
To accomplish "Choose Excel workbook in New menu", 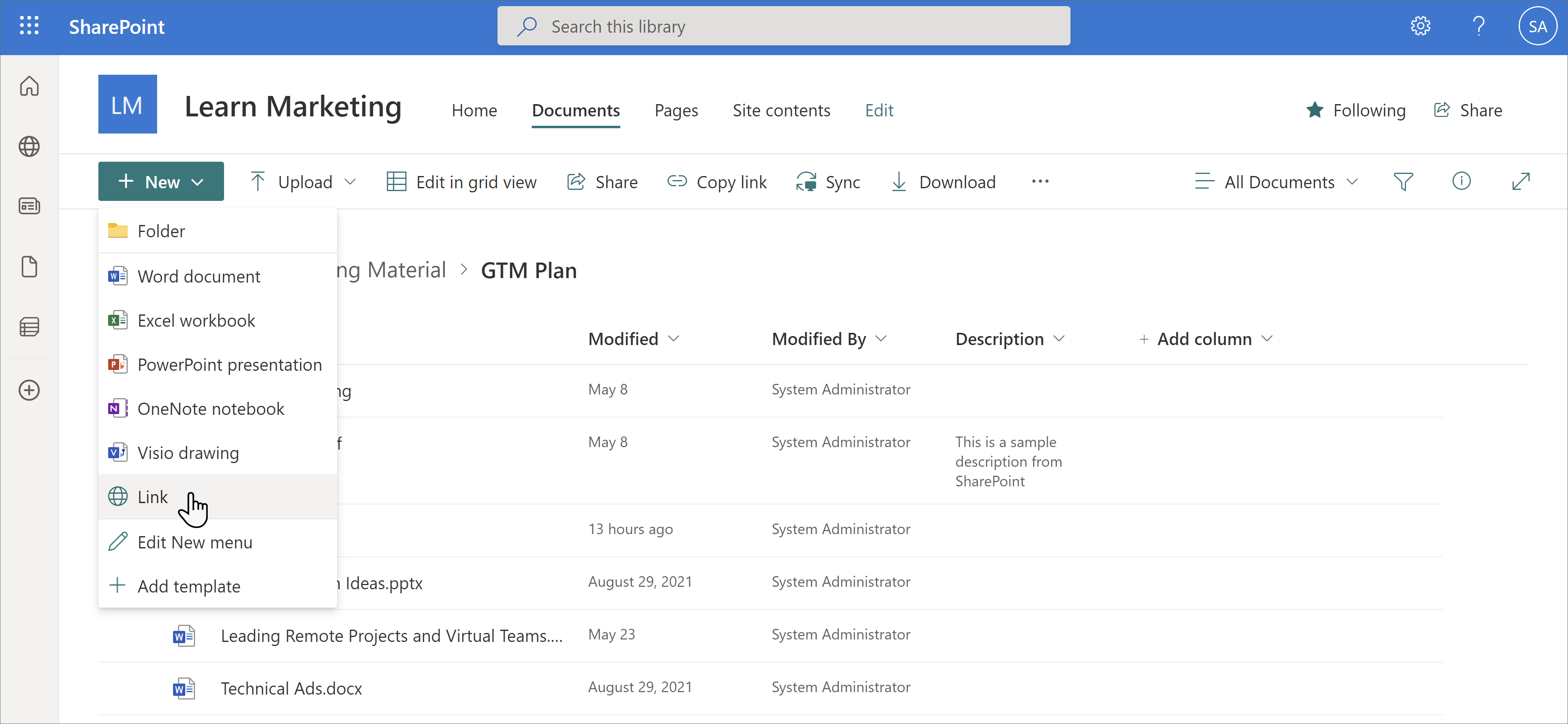I will (196, 320).
